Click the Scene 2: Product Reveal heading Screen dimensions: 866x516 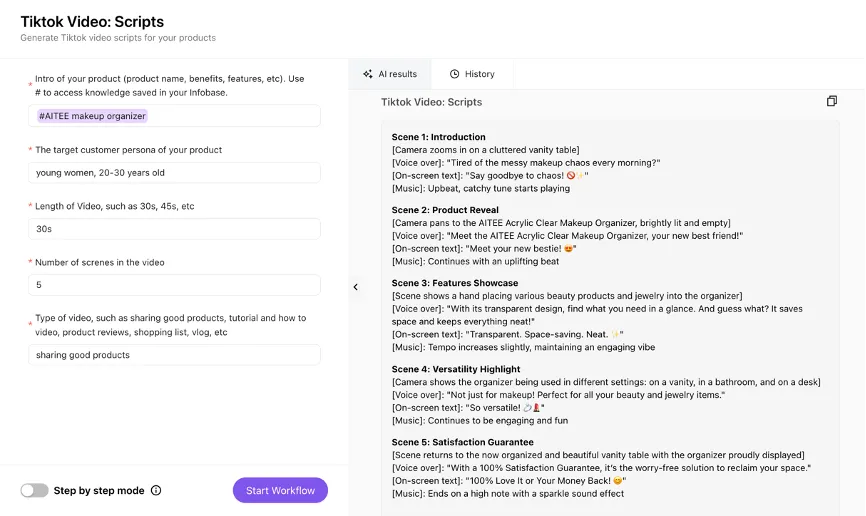(x=444, y=210)
